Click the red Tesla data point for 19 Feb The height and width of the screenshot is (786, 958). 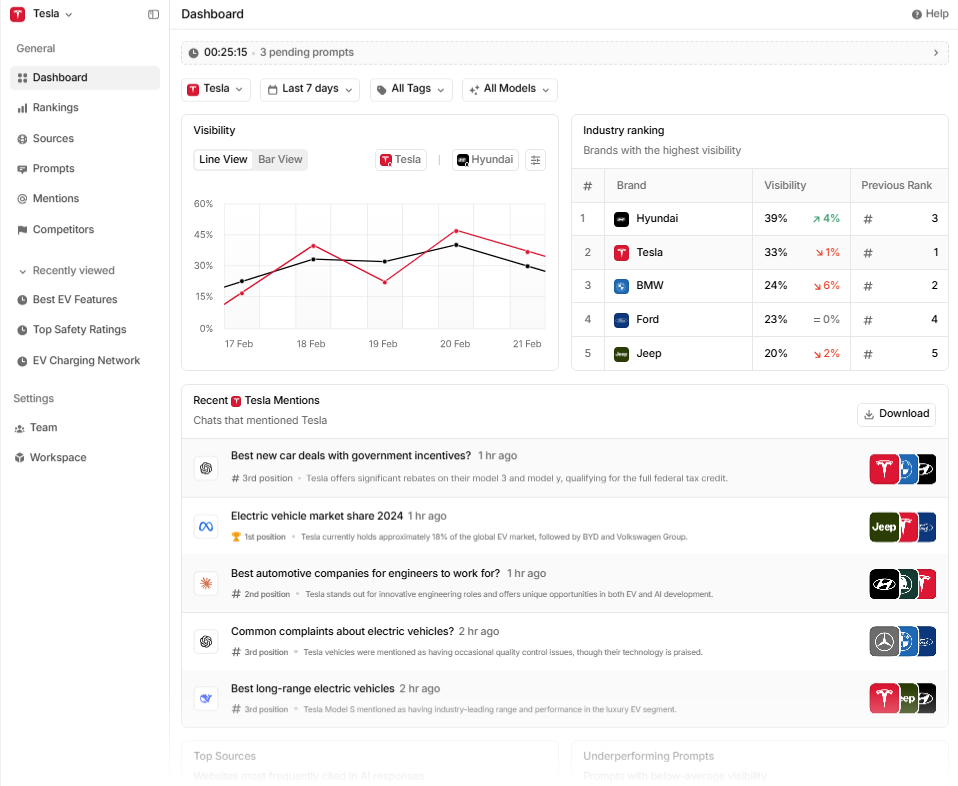(x=385, y=282)
